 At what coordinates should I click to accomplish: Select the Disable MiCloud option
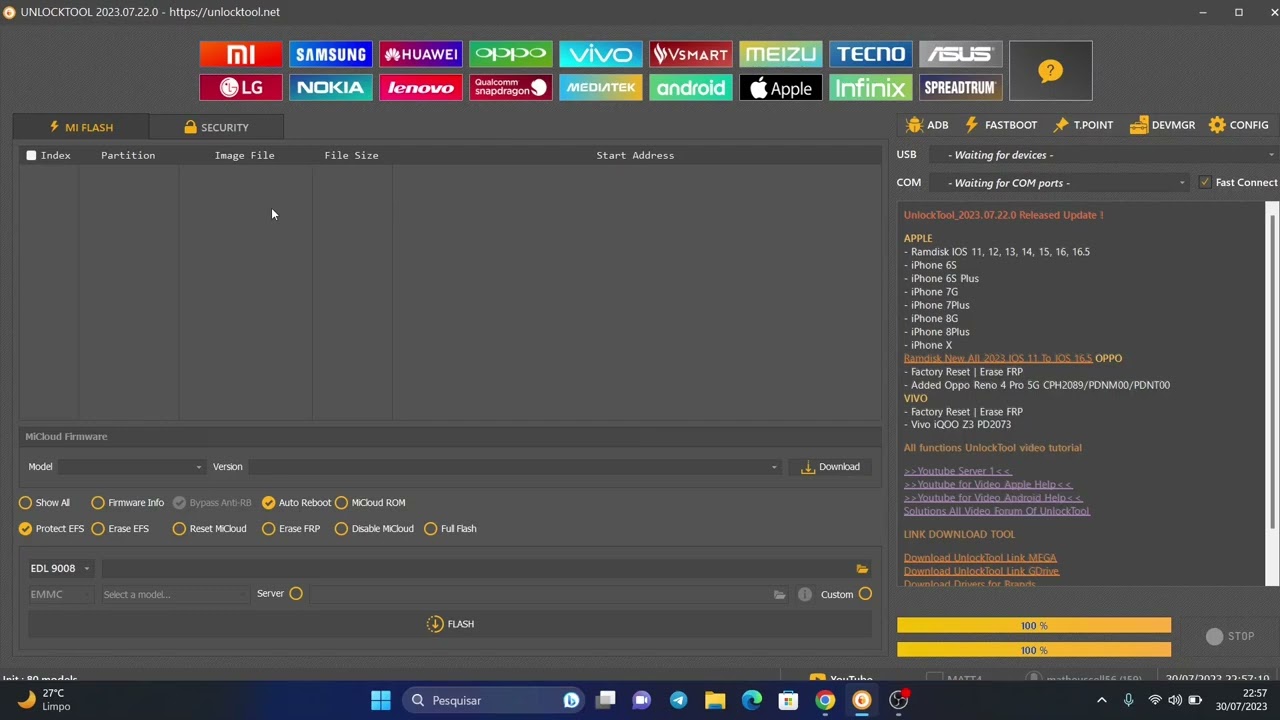click(374, 529)
